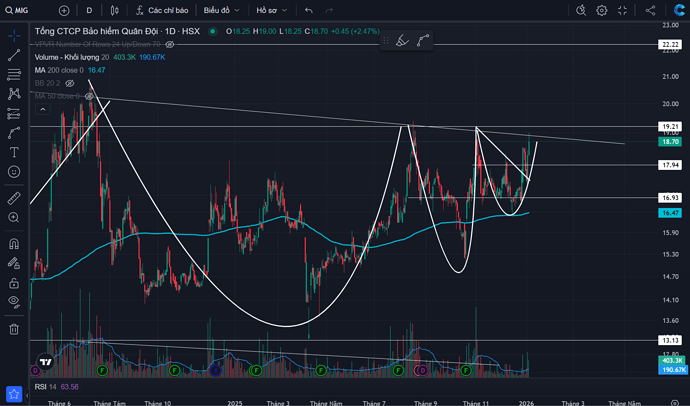Click the add symbol plus button
The height and width of the screenshot is (406, 690).
point(64,10)
